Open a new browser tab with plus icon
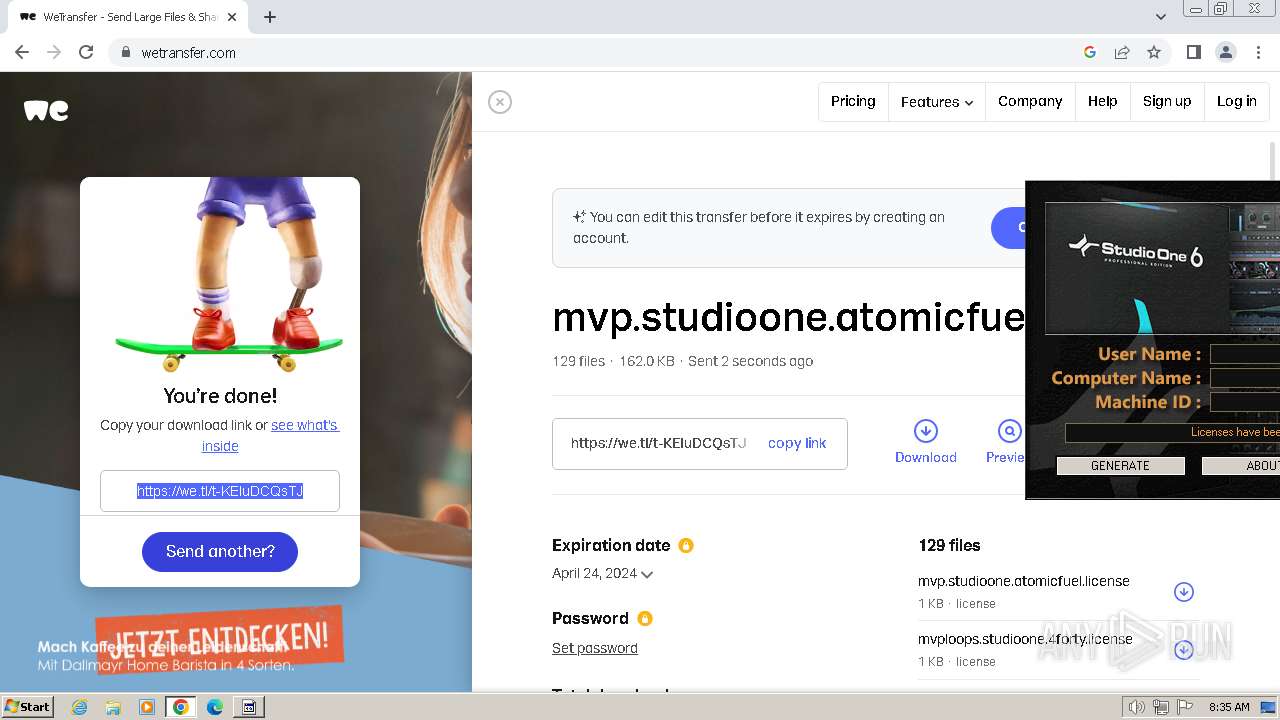 pyautogui.click(x=270, y=17)
